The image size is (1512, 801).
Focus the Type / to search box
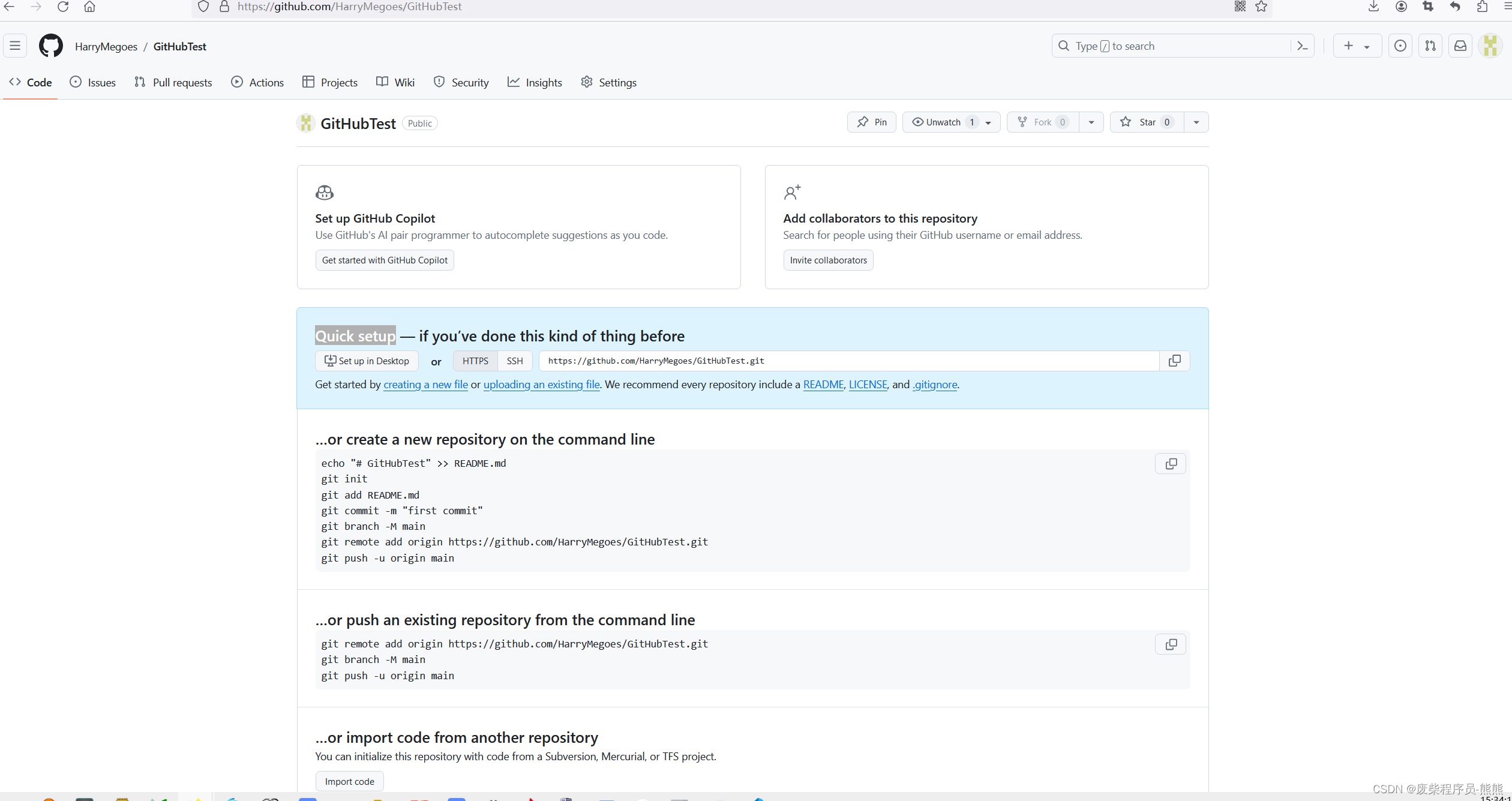click(x=1170, y=46)
